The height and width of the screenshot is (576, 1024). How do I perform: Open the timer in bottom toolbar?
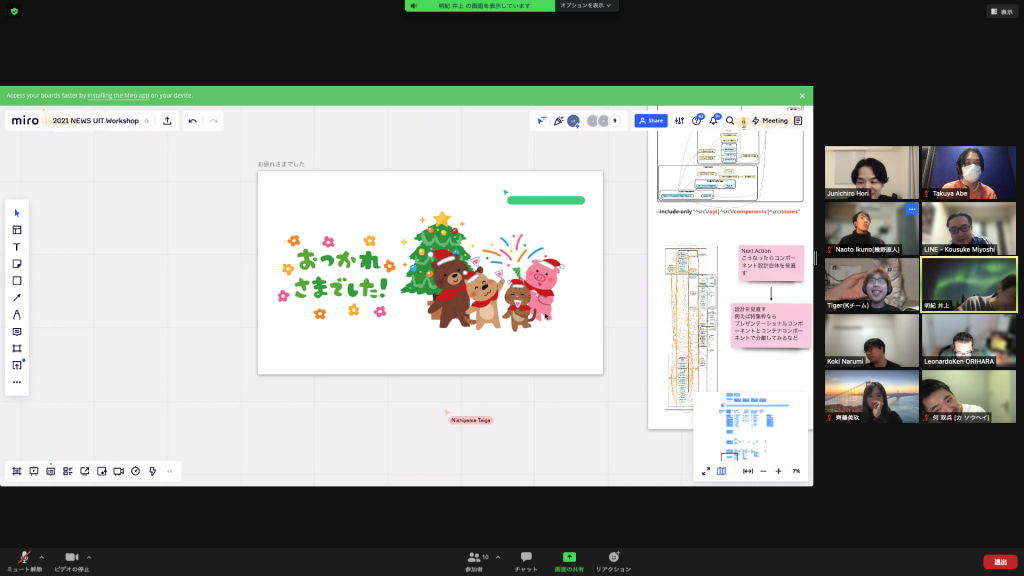(x=136, y=471)
